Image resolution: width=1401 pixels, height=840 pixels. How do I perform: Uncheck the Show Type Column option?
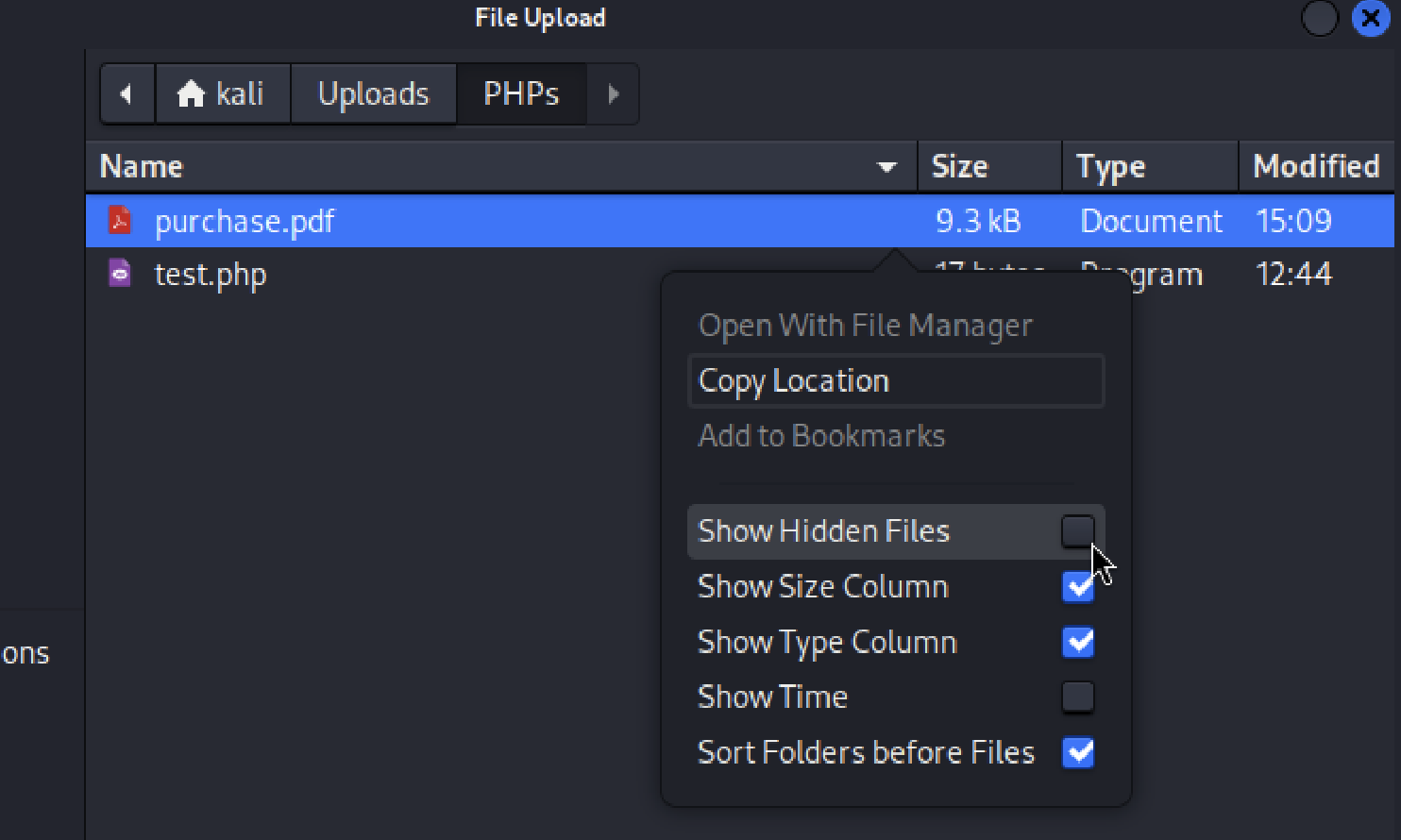pyautogui.click(x=1077, y=643)
